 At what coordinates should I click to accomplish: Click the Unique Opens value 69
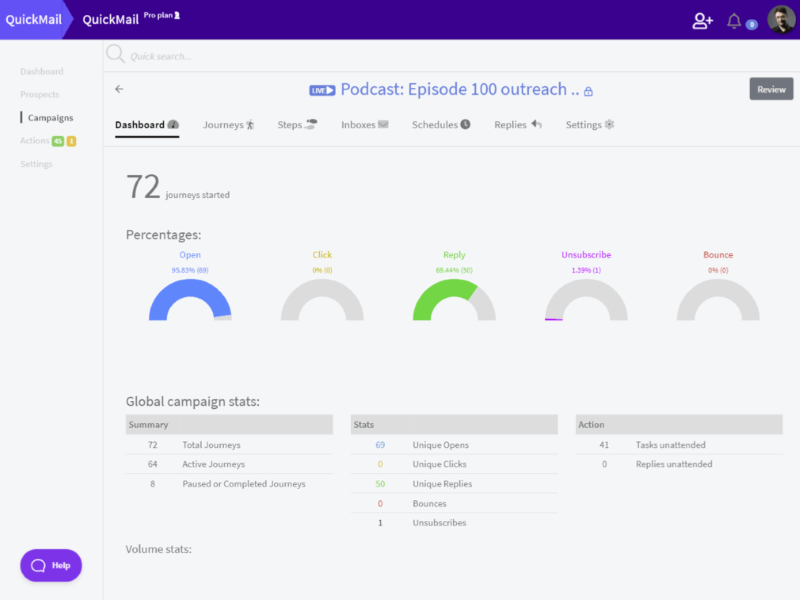[x=380, y=445]
